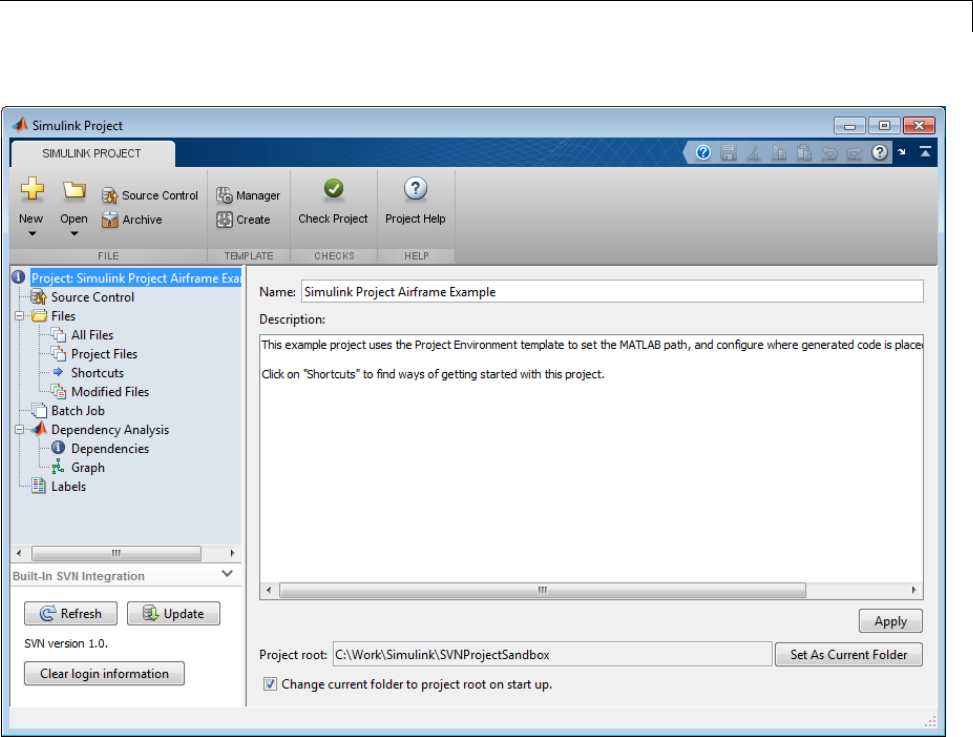Viewport: 973px width, 737px height.
Task: Run Check Project
Action: tap(333, 202)
